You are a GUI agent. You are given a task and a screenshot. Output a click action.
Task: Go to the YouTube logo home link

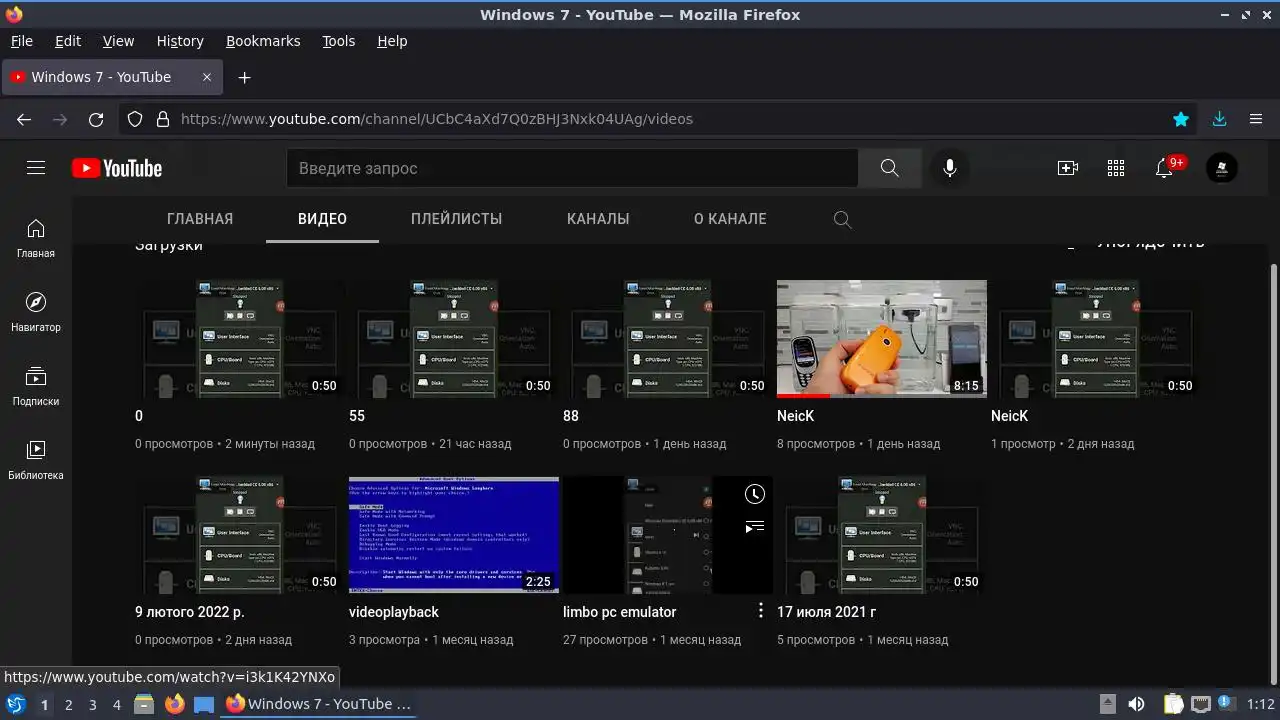(x=117, y=168)
